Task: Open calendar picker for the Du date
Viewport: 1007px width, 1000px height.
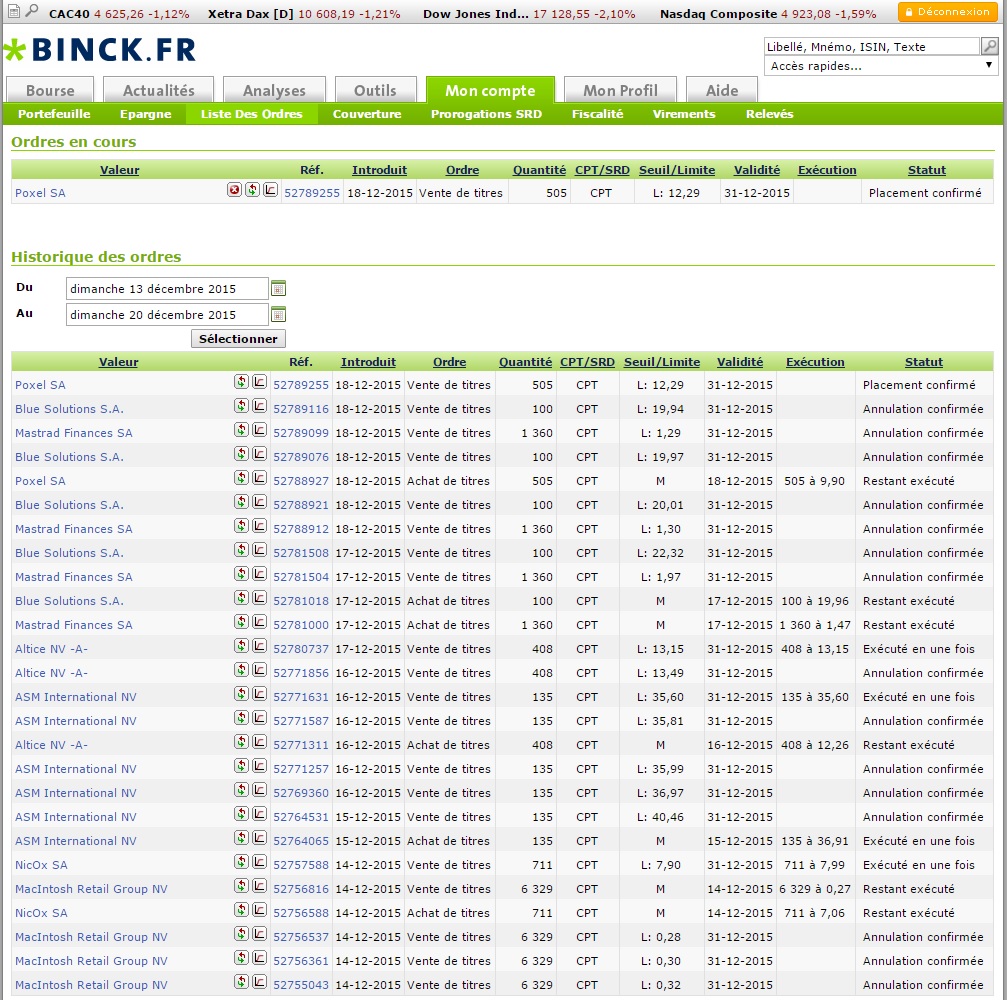Action: [x=279, y=289]
